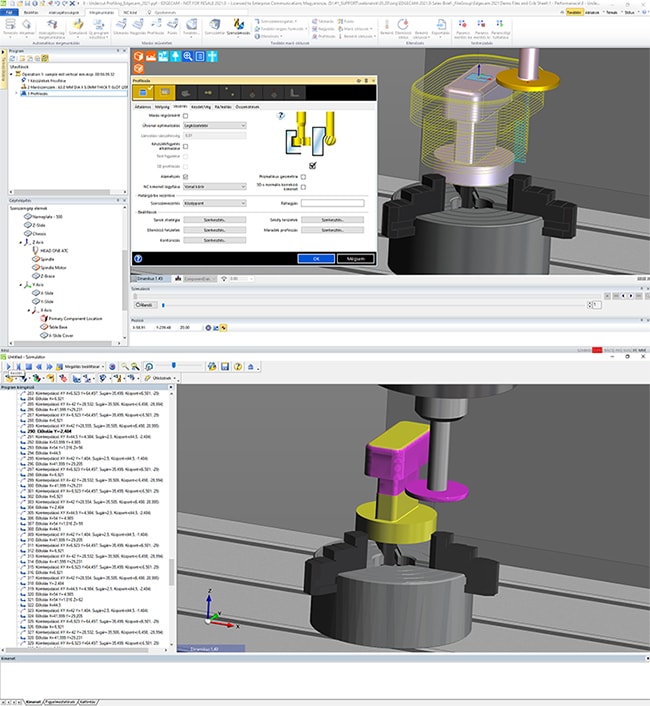Switch to the Kezdet/Vég tab in dialog
This screenshot has width=650, height=706.
coord(201,107)
